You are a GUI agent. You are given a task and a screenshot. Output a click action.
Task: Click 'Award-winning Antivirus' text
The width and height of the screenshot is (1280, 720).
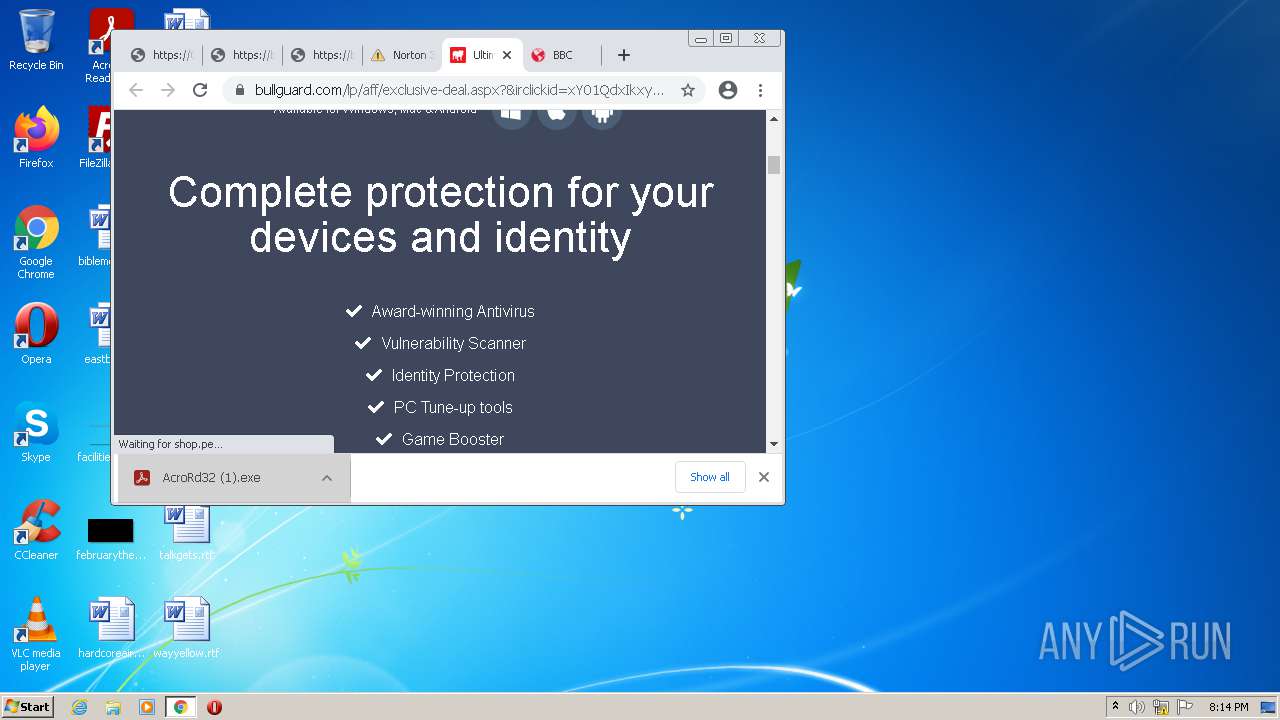(x=453, y=311)
